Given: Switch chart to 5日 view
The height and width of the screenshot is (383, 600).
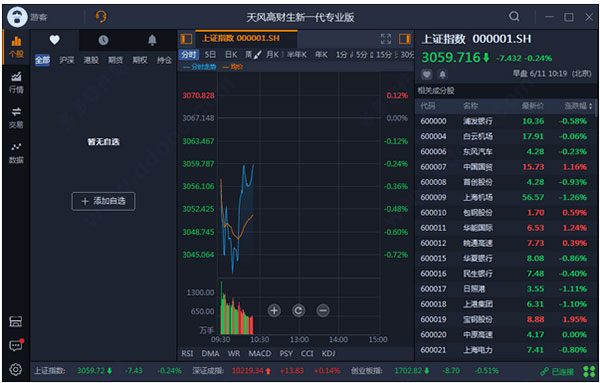Looking at the screenshot, I should pos(210,55).
